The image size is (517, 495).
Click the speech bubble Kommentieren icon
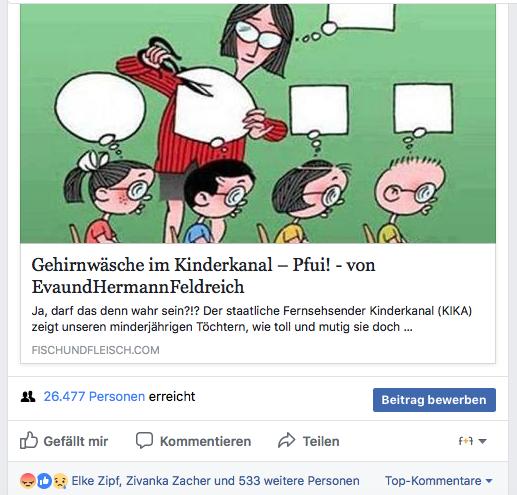click(x=145, y=441)
